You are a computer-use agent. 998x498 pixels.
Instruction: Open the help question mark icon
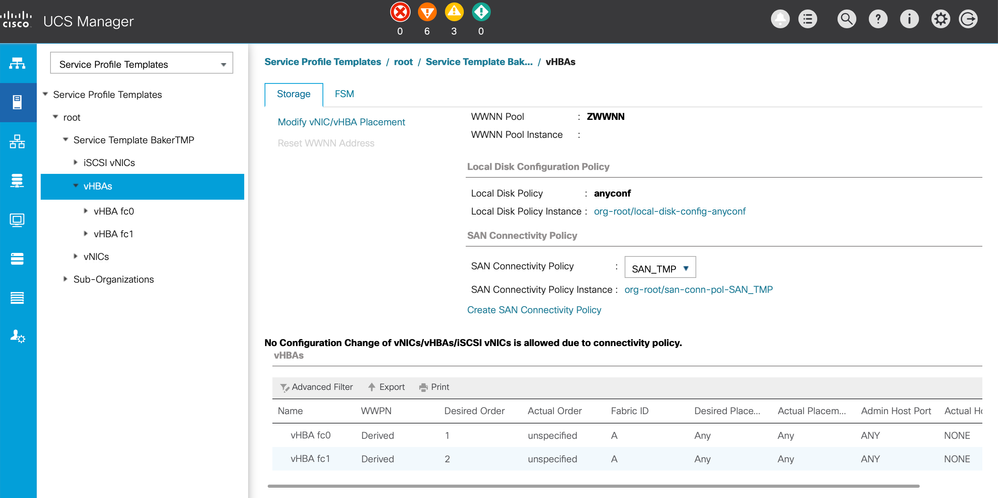(x=878, y=19)
